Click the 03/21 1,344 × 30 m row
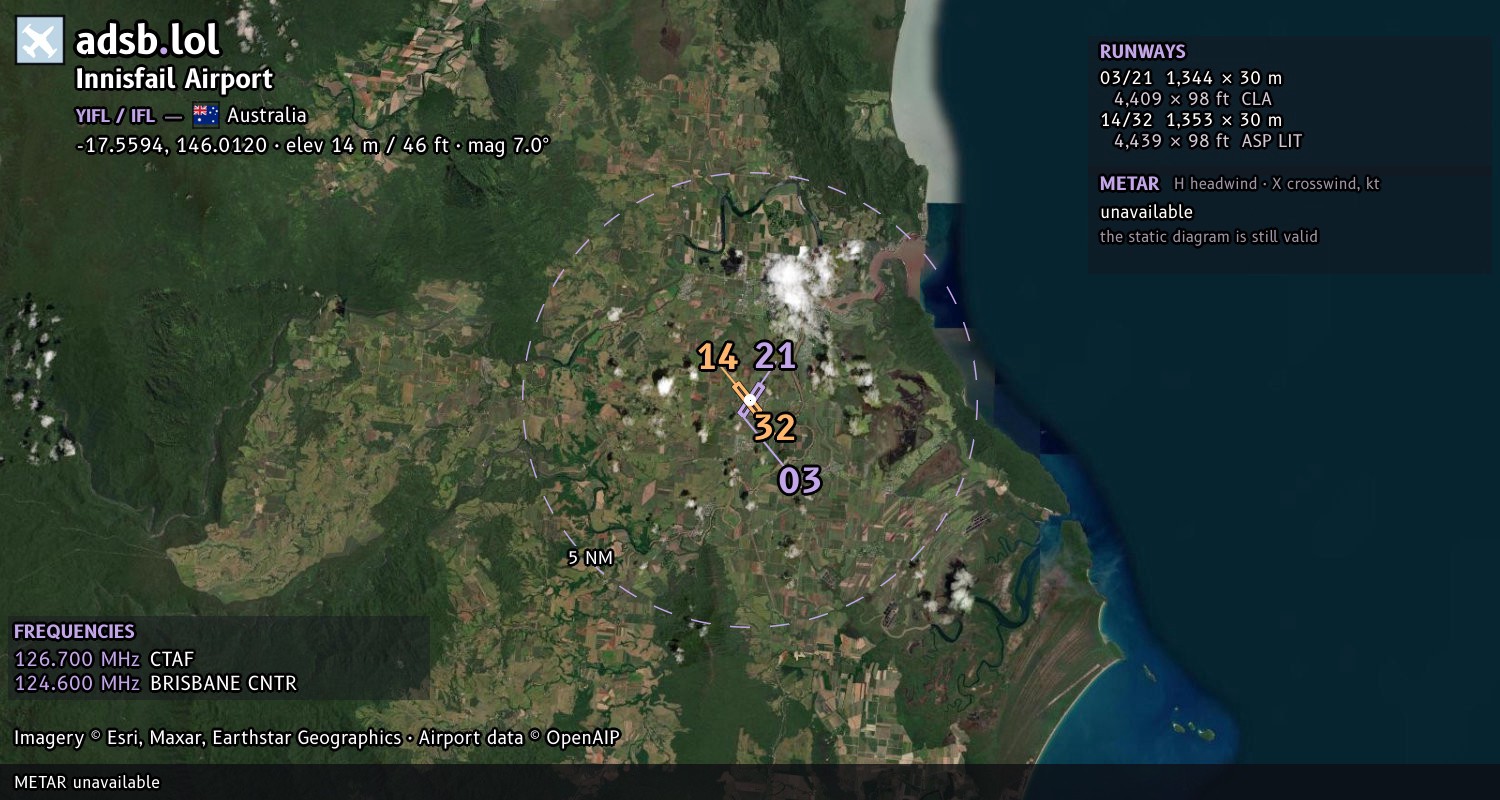The image size is (1500, 800). 1191,78
